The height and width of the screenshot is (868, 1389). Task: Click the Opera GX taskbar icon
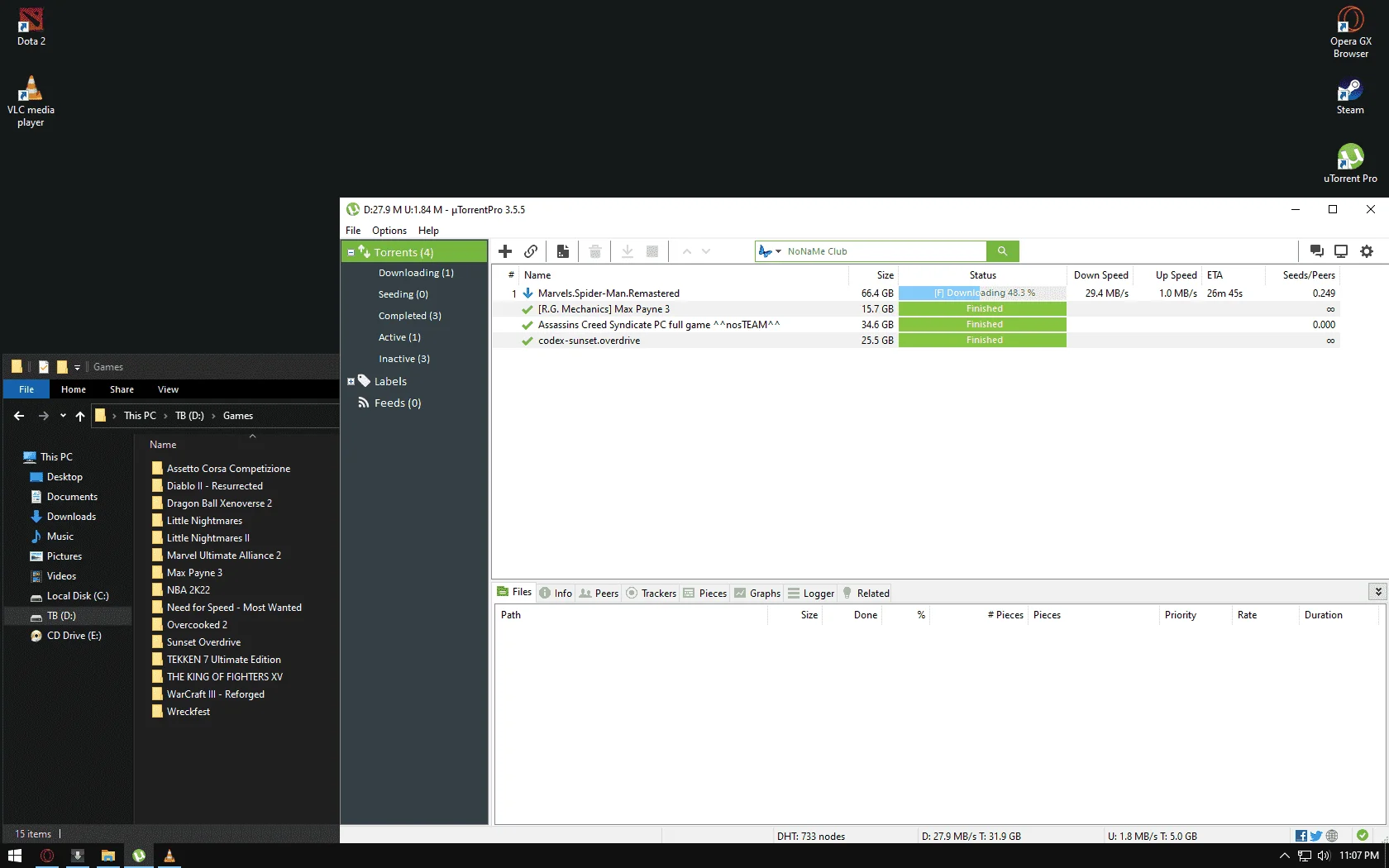[x=47, y=856]
